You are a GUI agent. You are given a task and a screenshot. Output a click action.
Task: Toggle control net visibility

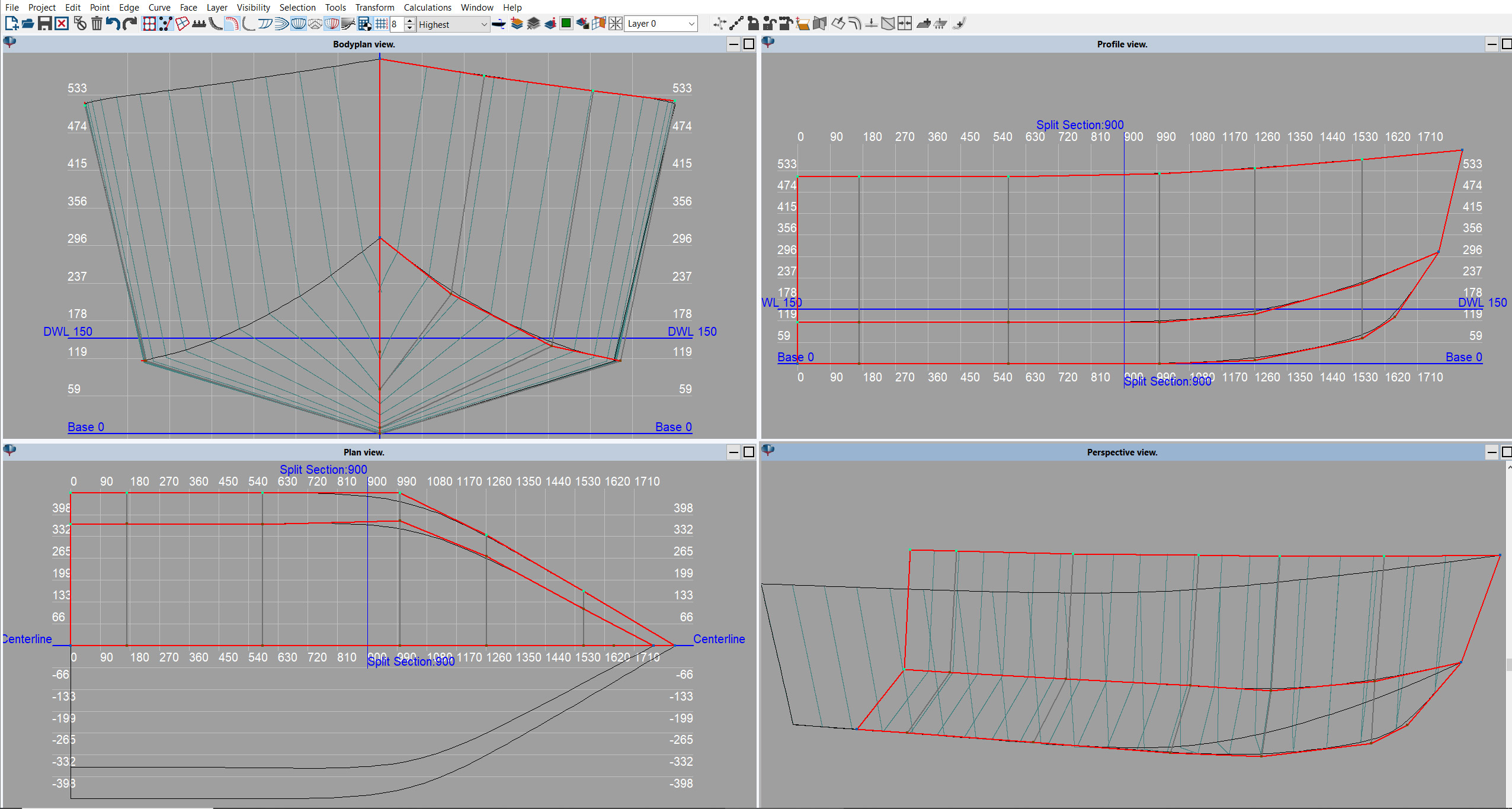[149, 24]
